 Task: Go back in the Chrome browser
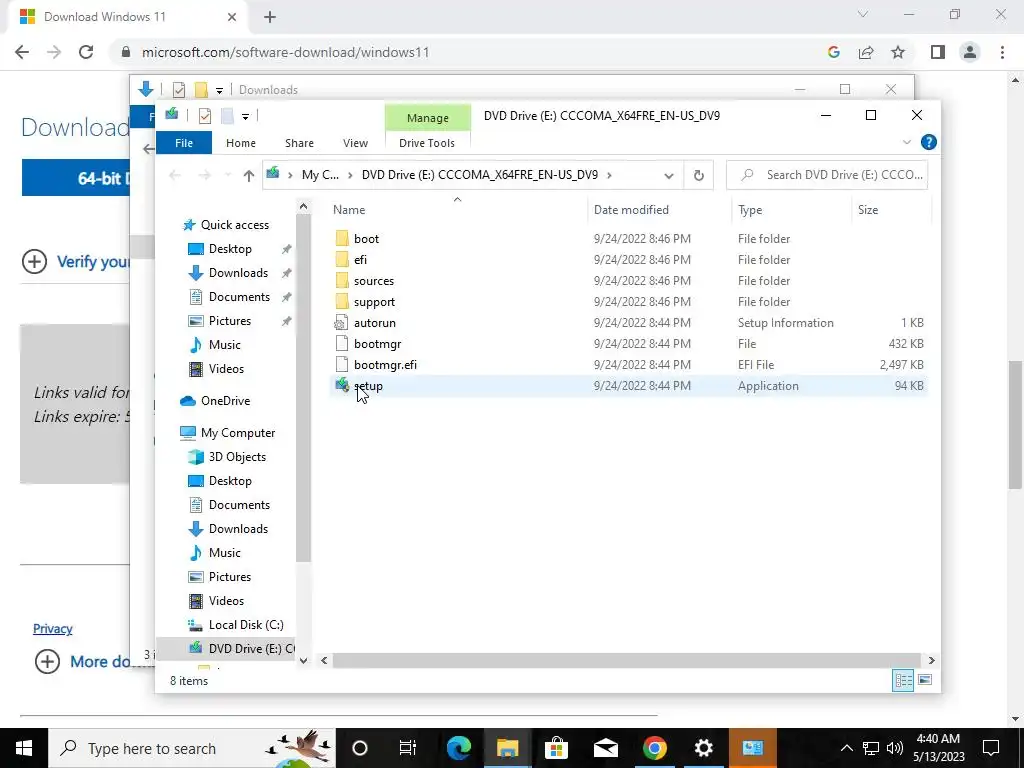point(22,52)
